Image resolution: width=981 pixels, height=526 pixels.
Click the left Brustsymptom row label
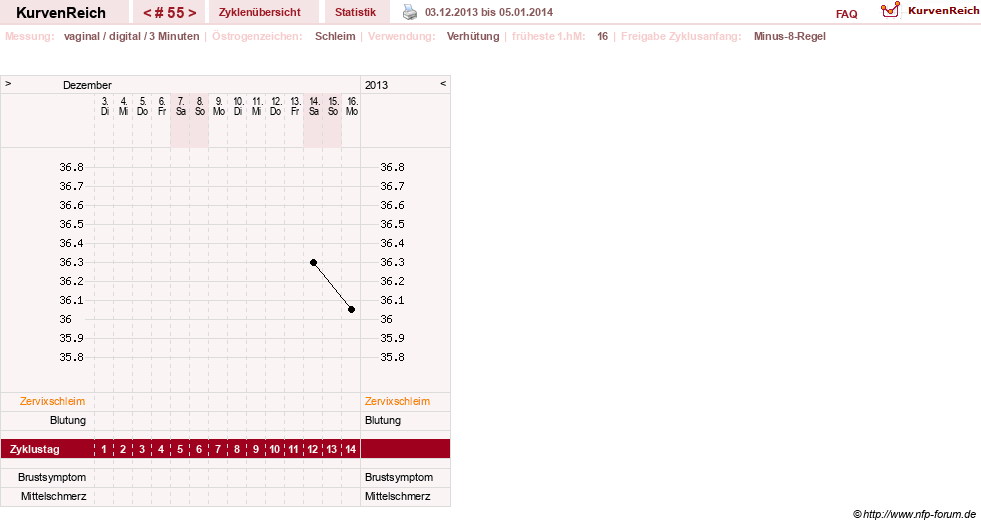pos(52,477)
